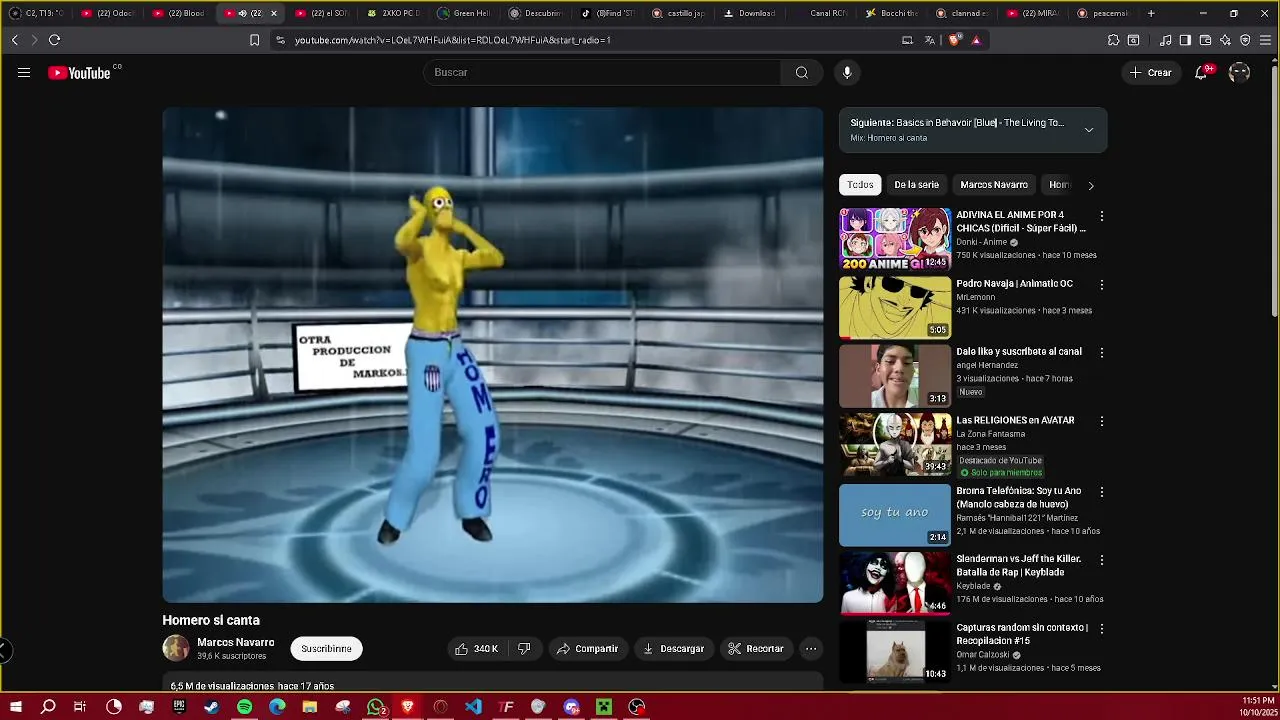Open options for Slenderman vs Jeff video
1280x720 pixels.
(x=1102, y=560)
